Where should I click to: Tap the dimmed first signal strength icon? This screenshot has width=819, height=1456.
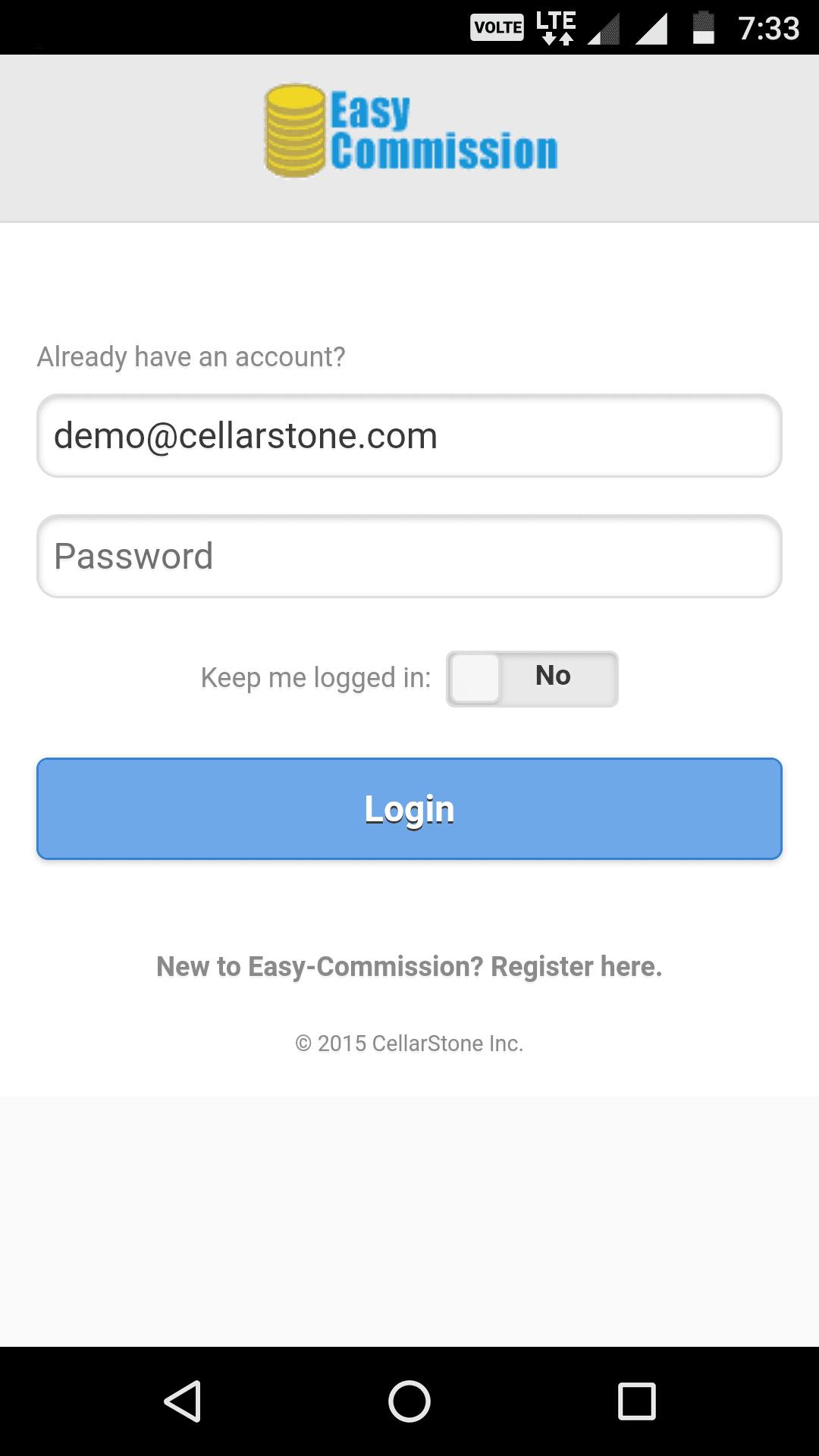(x=604, y=30)
